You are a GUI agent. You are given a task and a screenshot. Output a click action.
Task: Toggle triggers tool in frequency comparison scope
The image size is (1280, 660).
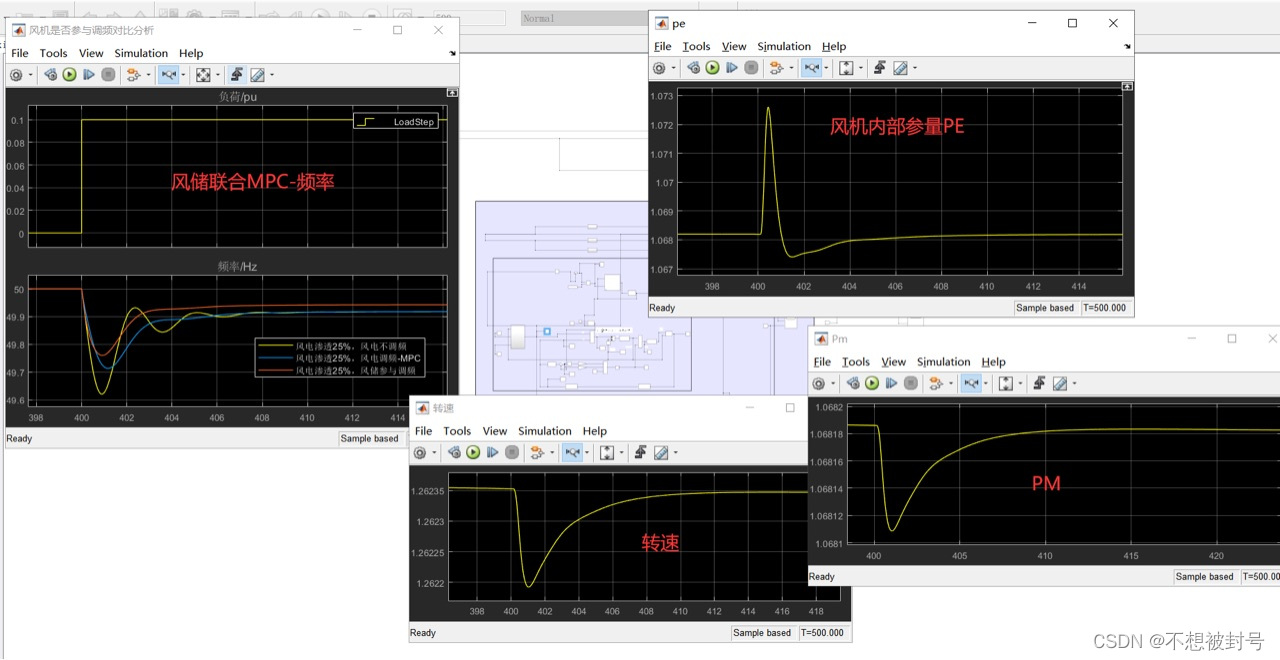pyautogui.click(x=237, y=75)
